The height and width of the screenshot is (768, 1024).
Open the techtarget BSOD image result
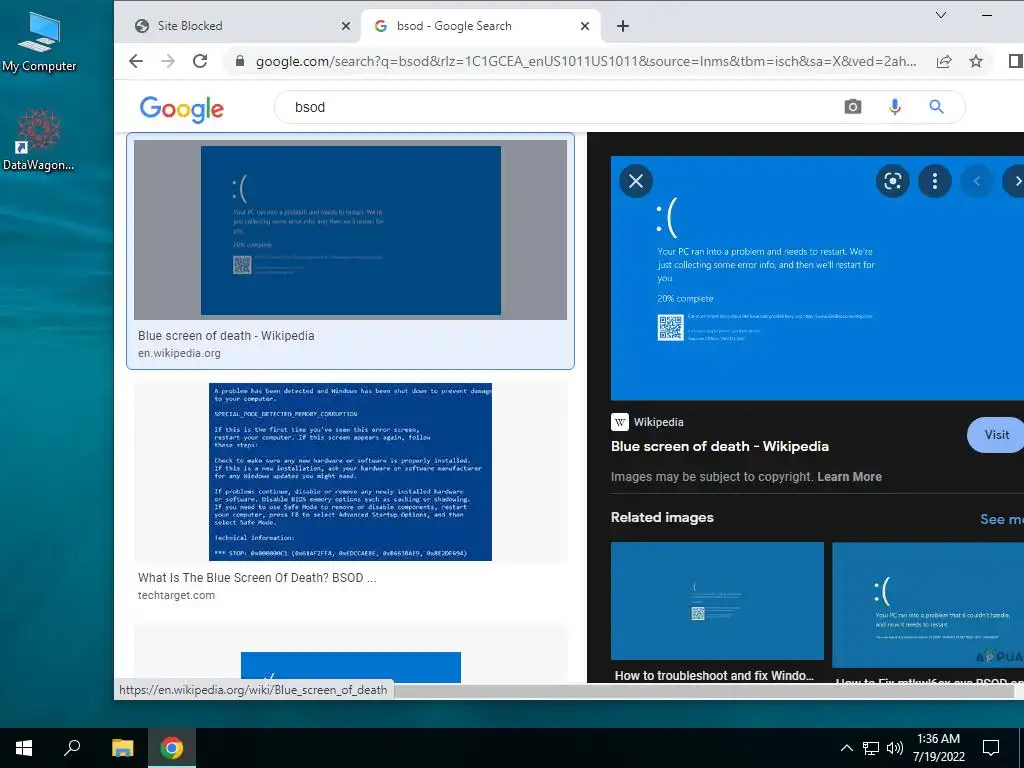[x=350, y=472]
